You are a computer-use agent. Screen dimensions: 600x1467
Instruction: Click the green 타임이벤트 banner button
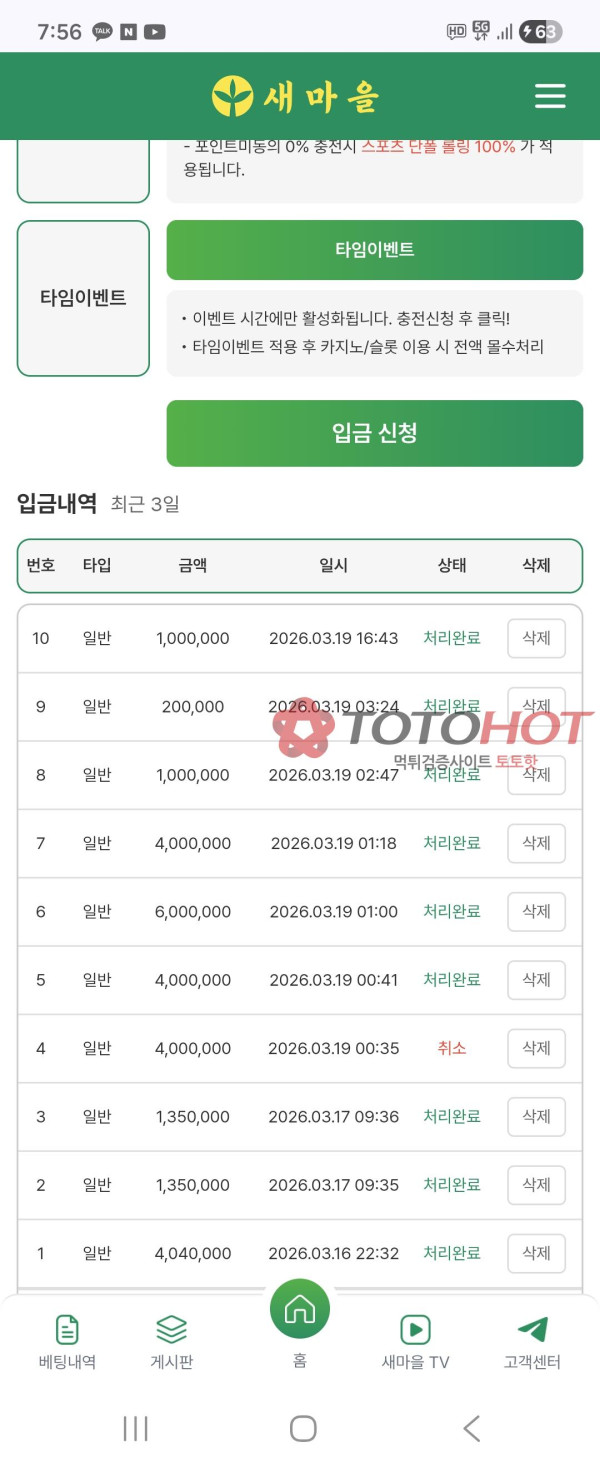(374, 250)
